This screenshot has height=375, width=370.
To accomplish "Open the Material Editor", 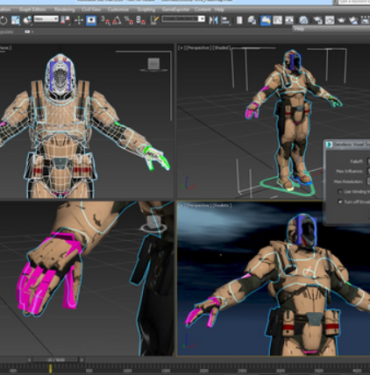I will (x=304, y=20).
